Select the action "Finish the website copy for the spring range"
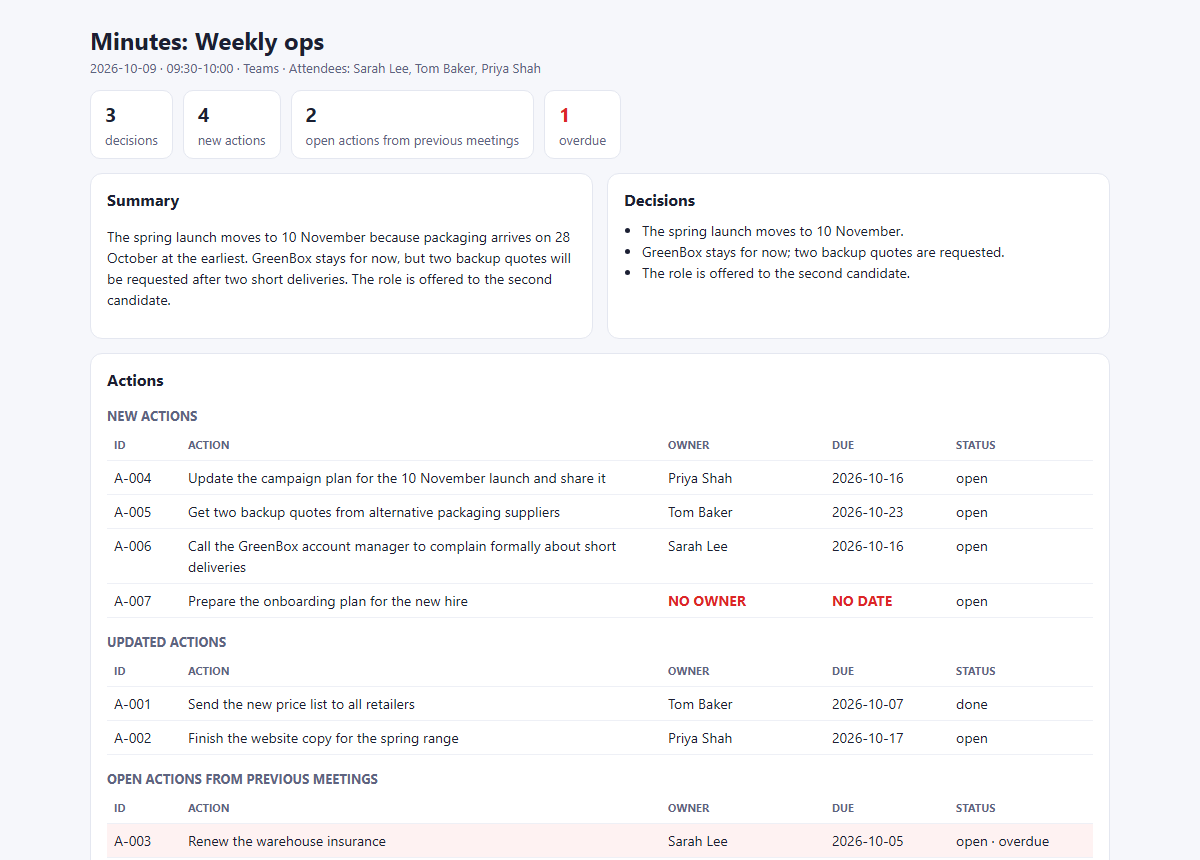This screenshot has height=860, width=1200. (x=323, y=738)
